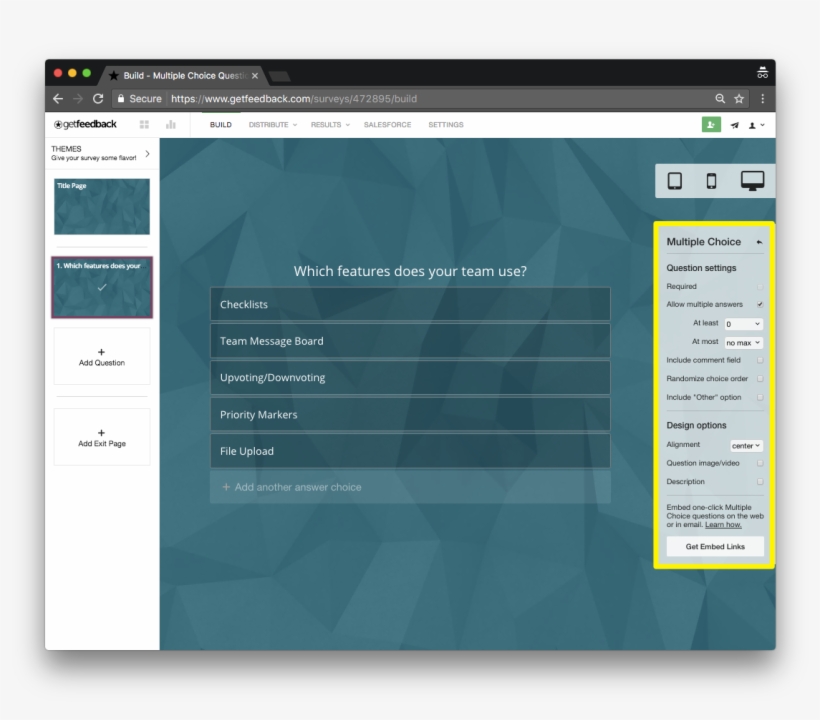820x720 pixels.
Task: Click Add another answer choice
Action: 410,487
